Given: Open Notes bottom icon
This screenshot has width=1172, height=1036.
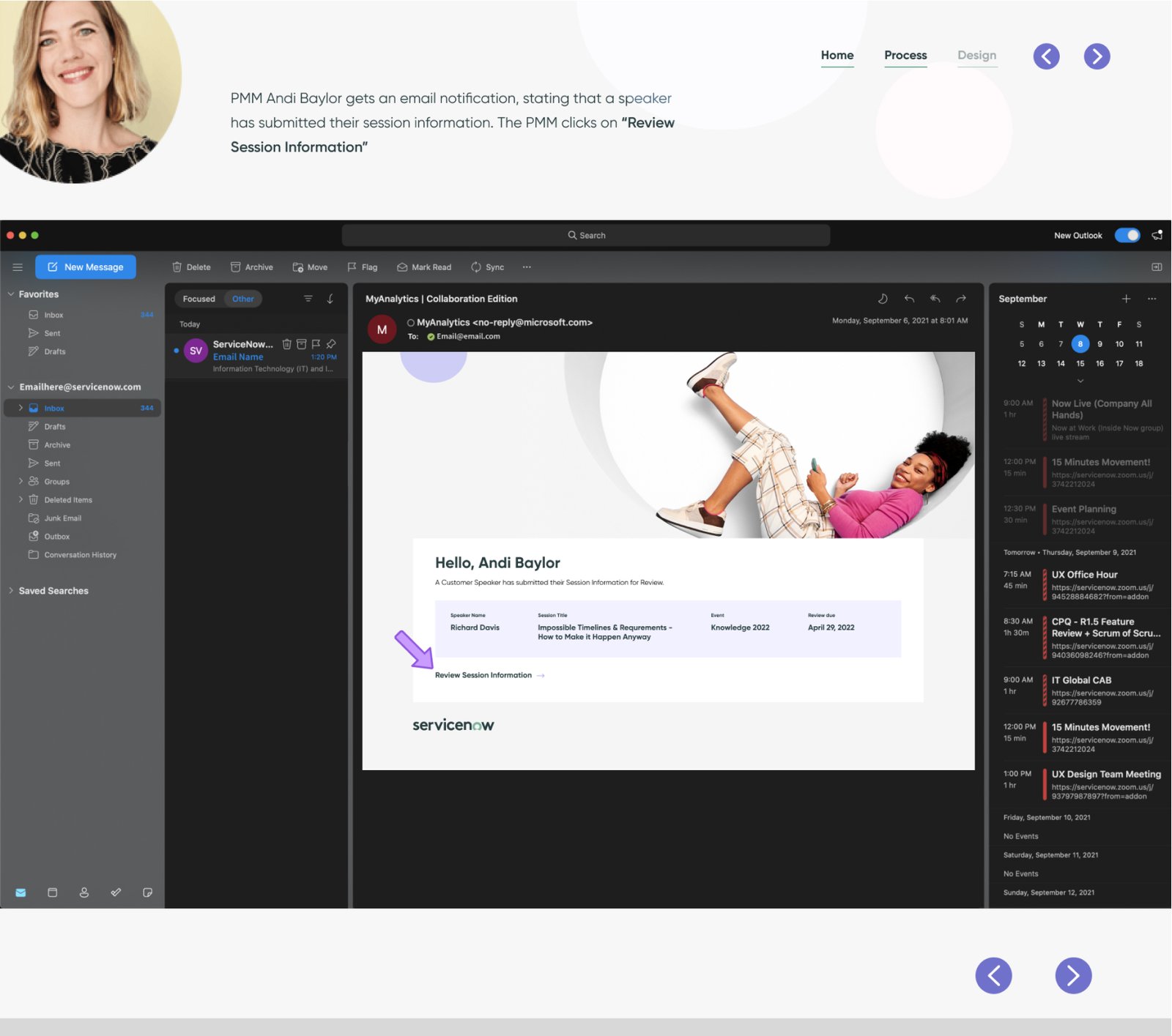Looking at the screenshot, I should [147, 892].
